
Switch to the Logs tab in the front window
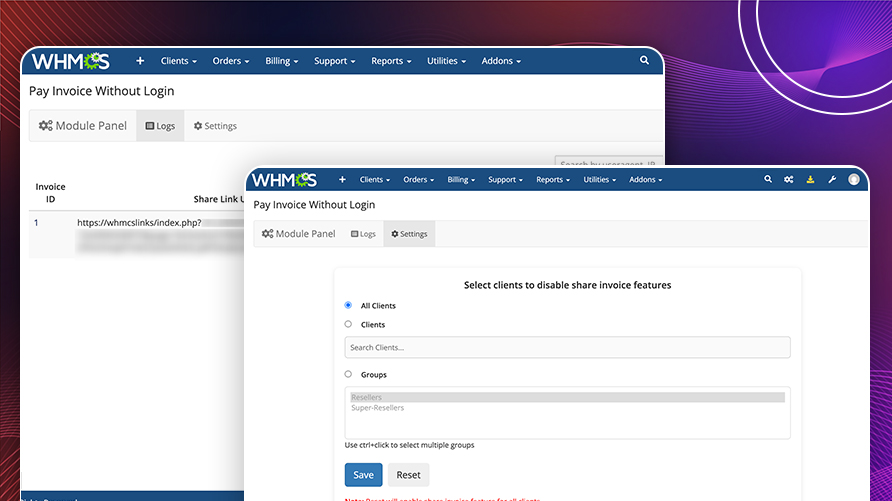pyautogui.click(x=362, y=234)
